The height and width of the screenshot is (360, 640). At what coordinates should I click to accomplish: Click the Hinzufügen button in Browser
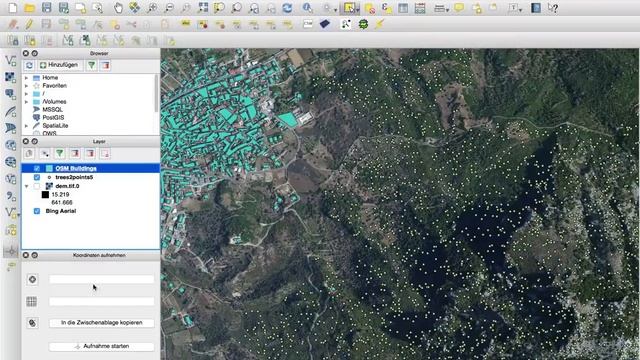click(60, 65)
